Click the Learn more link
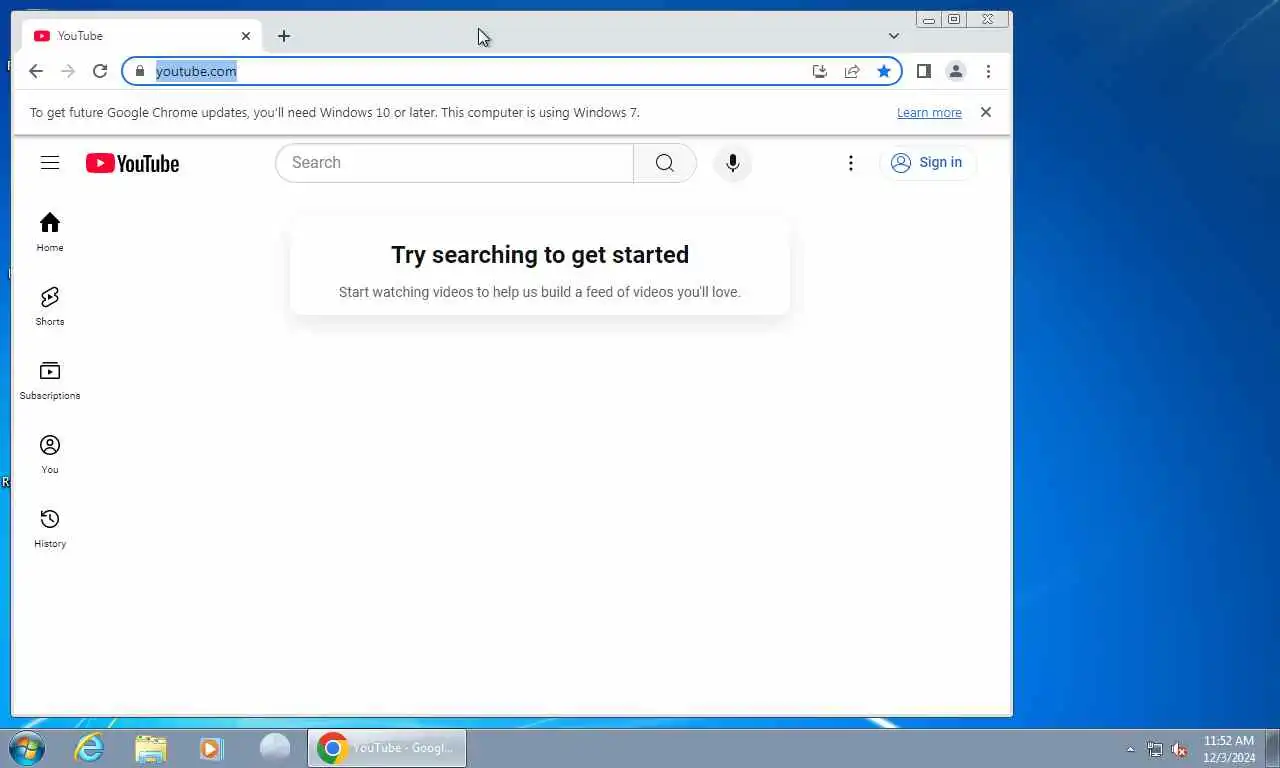The height and width of the screenshot is (768, 1280). coord(929,113)
